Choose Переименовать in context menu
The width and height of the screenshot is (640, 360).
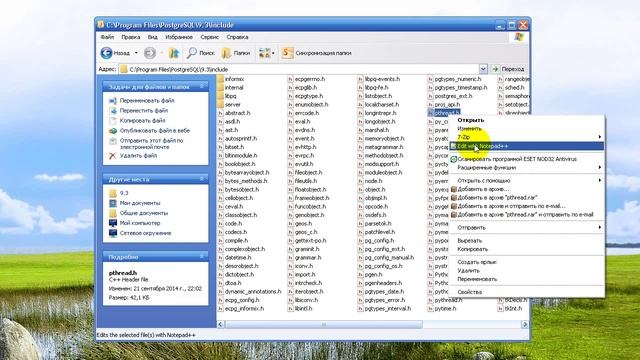[526, 279]
